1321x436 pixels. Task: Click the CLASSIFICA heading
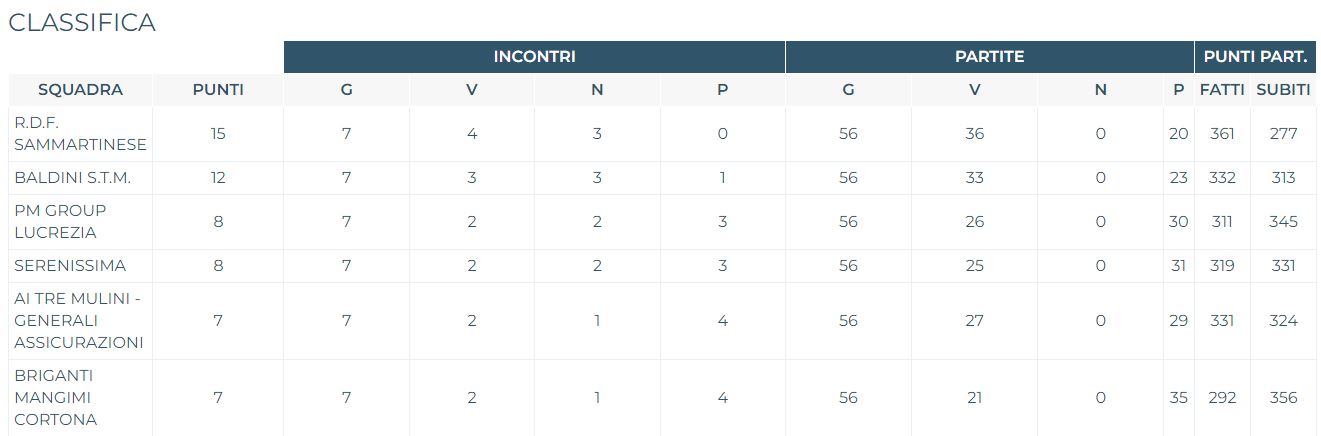[82, 23]
